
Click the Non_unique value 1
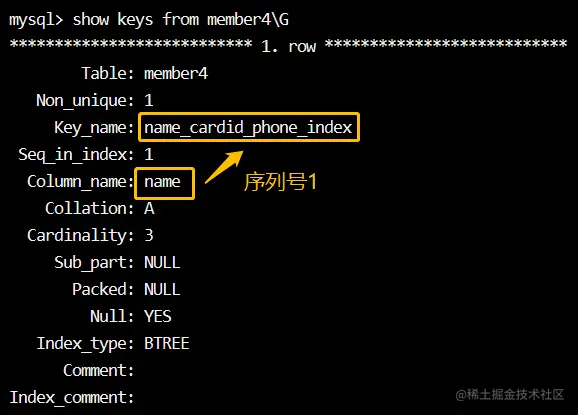[x=149, y=100]
